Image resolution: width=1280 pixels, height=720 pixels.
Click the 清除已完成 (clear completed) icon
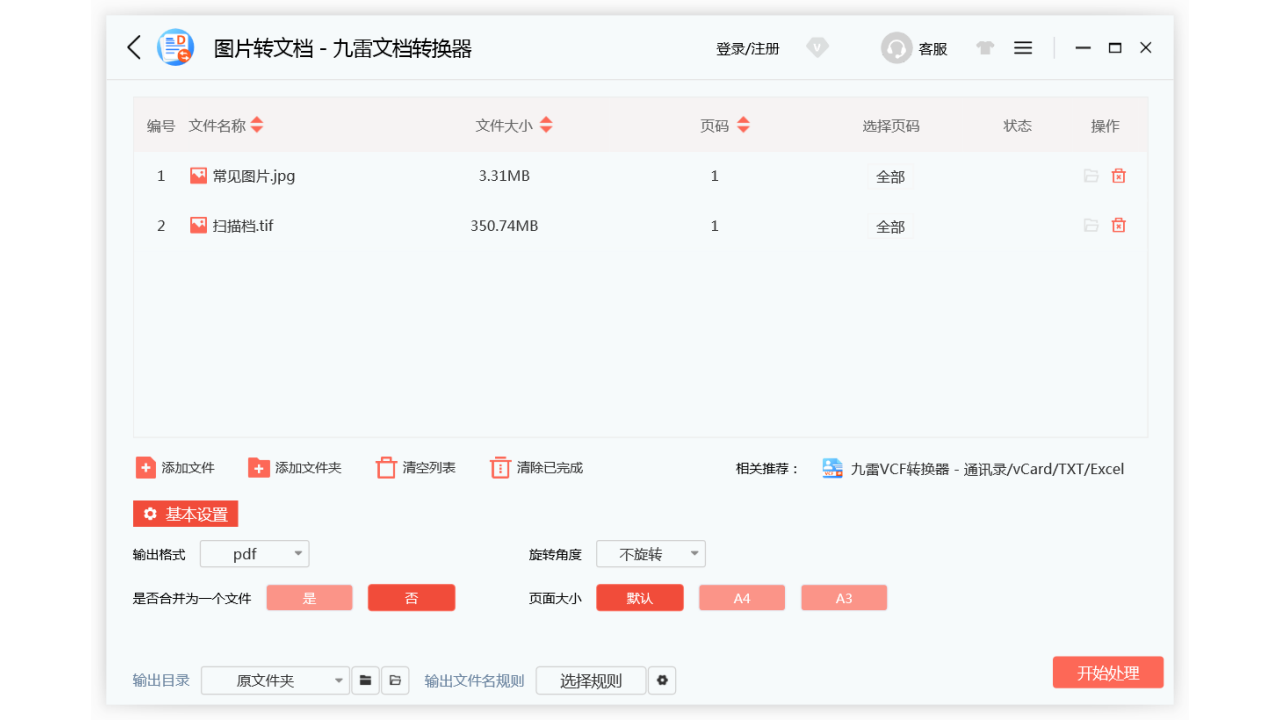[x=500, y=467]
